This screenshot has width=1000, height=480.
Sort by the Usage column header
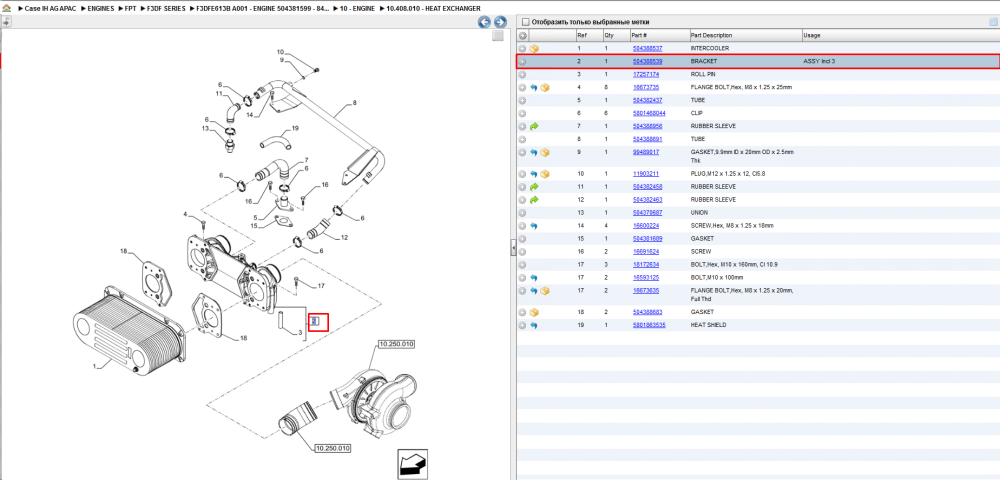(x=901, y=36)
